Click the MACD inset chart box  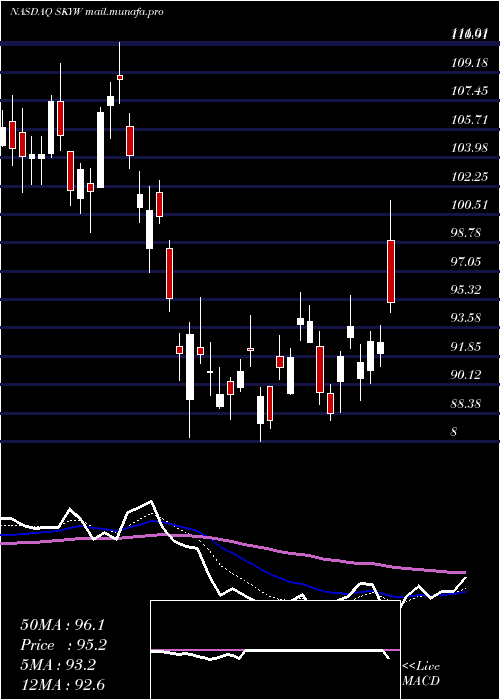click(275, 650)
